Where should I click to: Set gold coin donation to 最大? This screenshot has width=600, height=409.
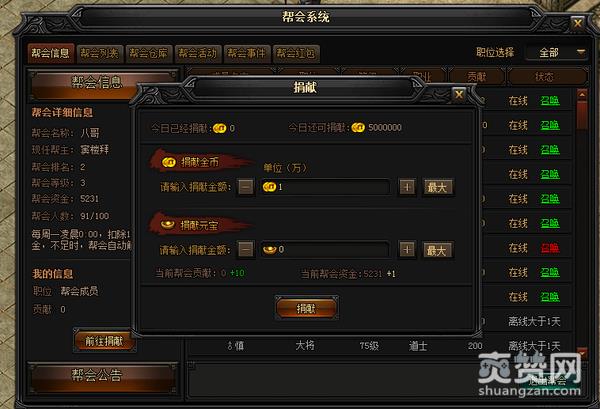click(437, 187)
